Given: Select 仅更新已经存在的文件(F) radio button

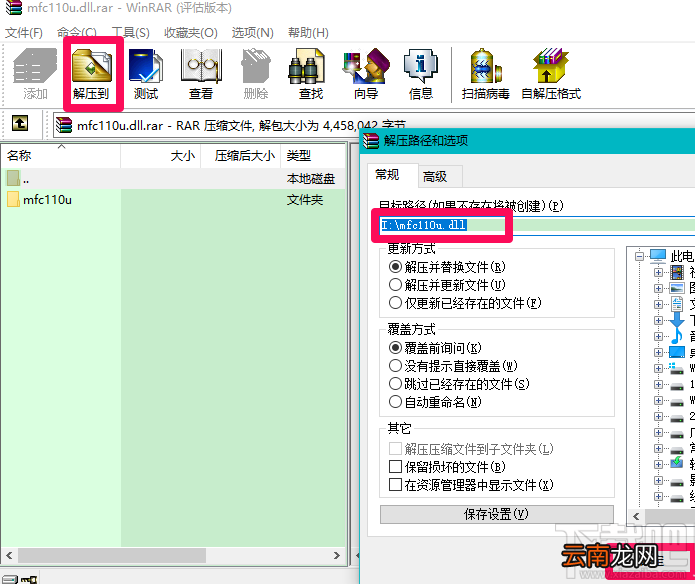Looking at the screenshot, I should click(x=395, y=303).
